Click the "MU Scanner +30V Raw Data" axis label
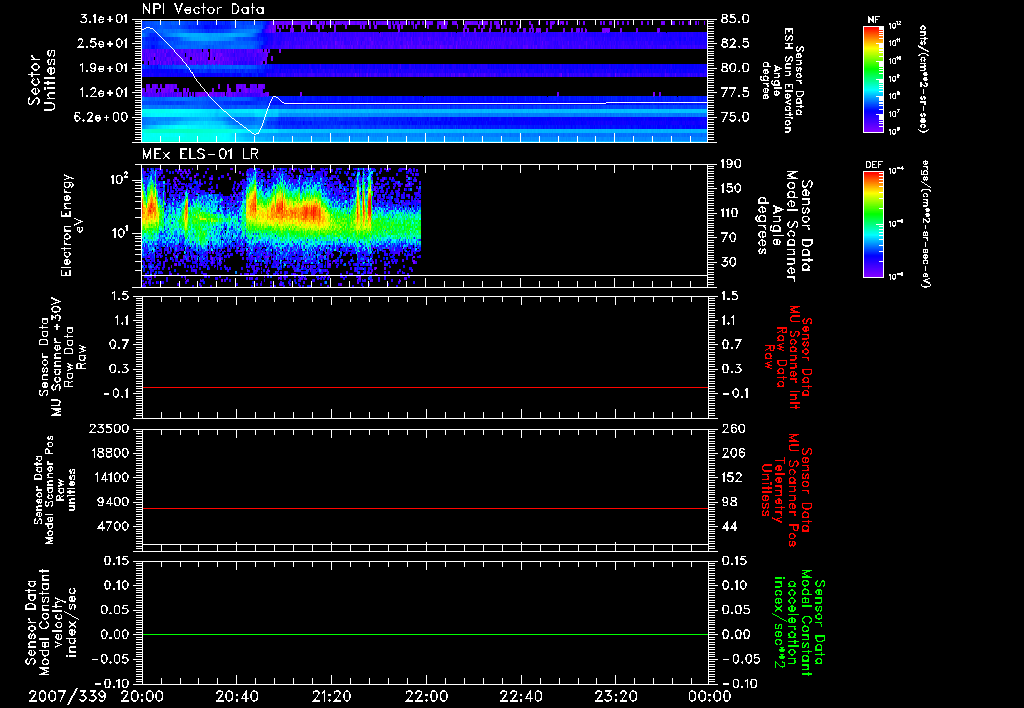1024x708 pixels. [x=63, y=357]
